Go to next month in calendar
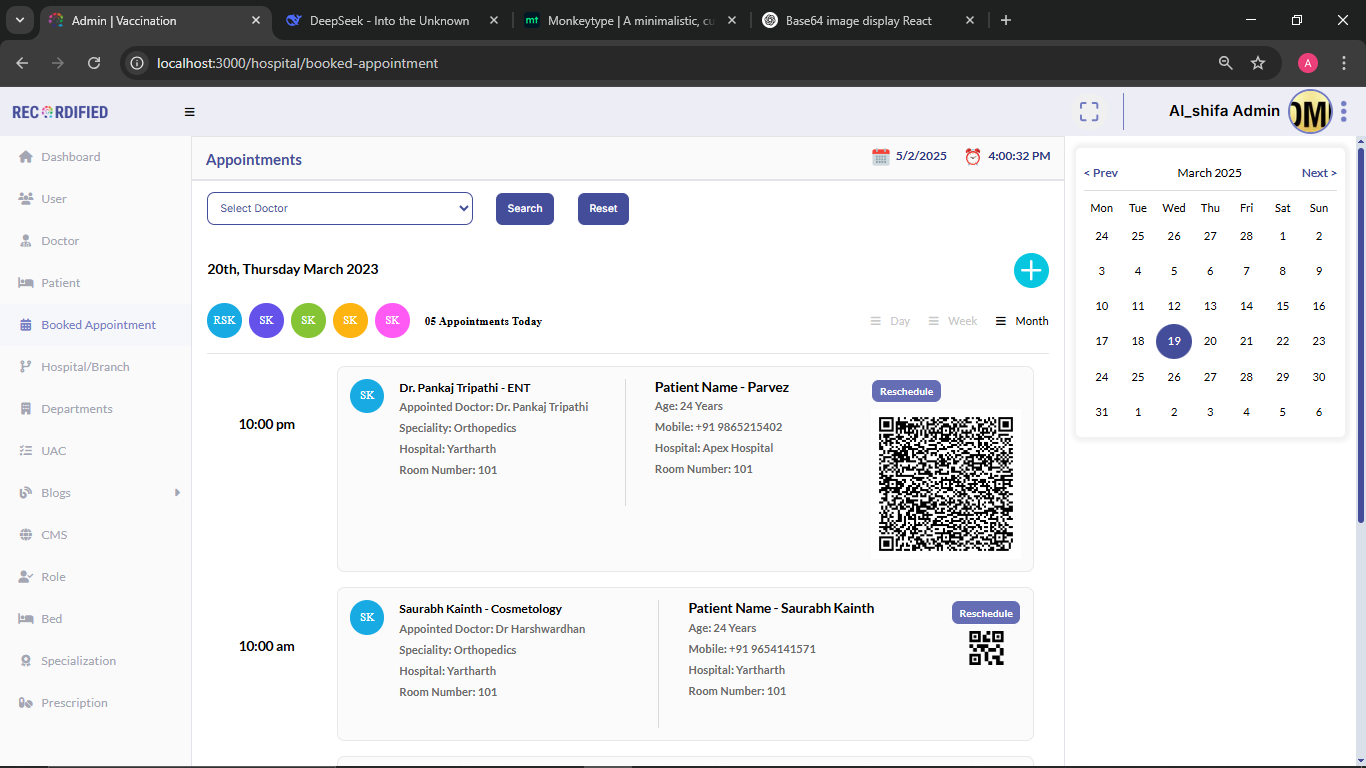This screenshot has height=768, width=1366. pyautogui.click(x=1318, y=173)
